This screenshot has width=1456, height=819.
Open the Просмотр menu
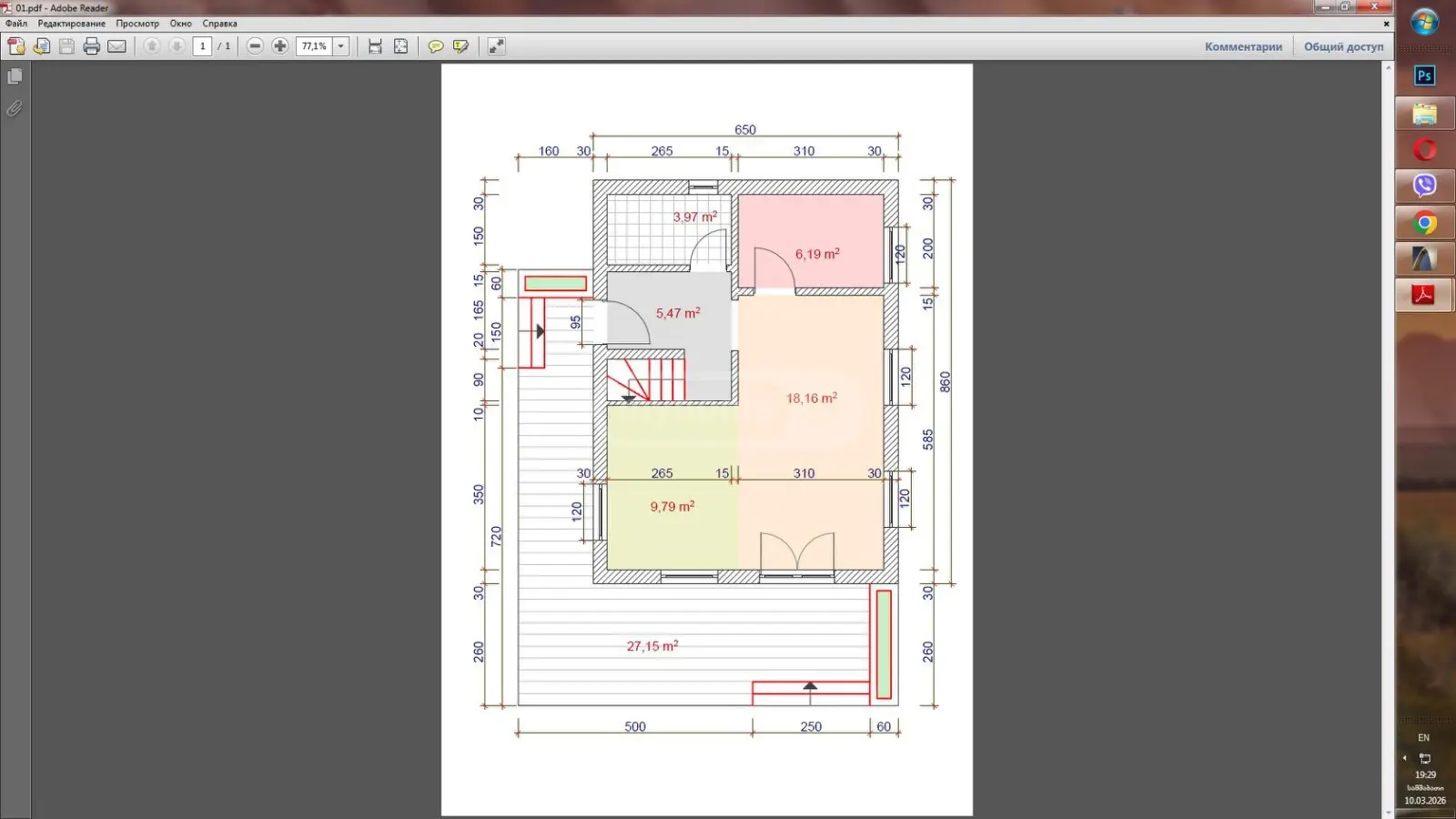pos(137,24)
